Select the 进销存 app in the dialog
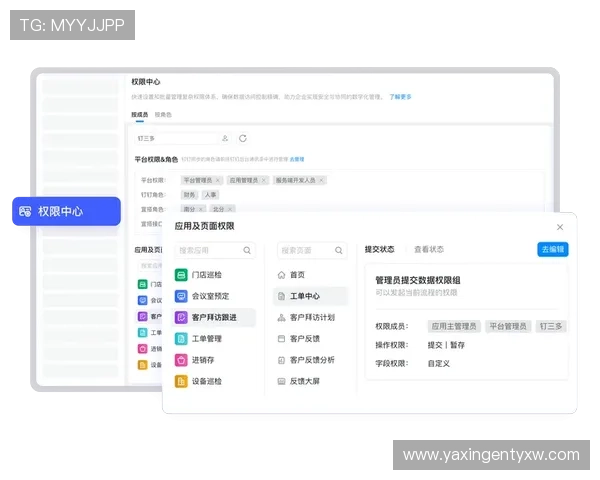The image size is (600, 480). pyautogui.click(x=214, y=360)
